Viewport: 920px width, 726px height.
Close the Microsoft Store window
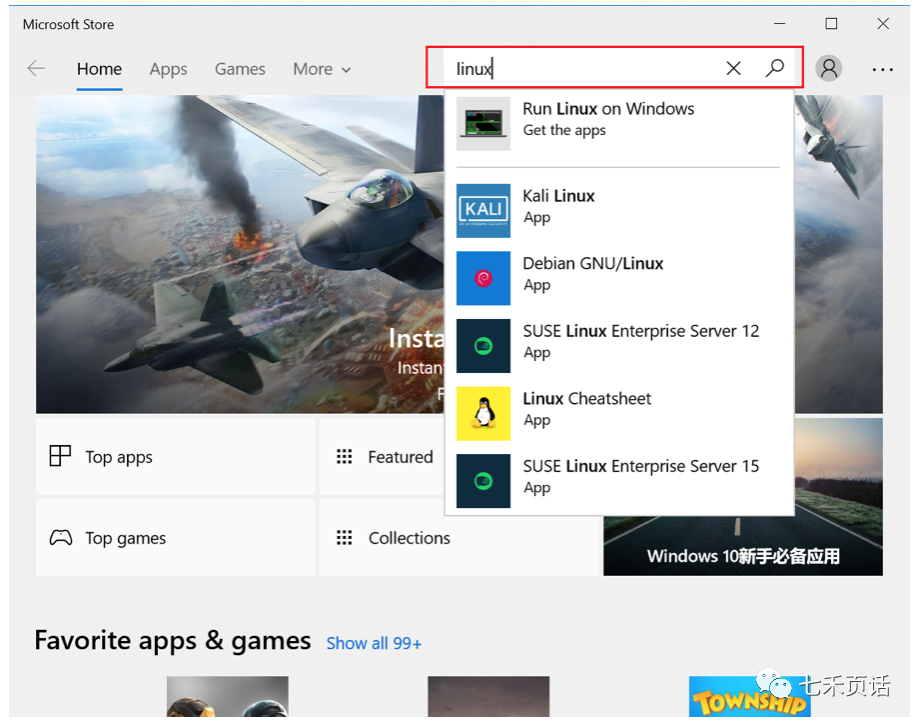[x=883, y=23]
